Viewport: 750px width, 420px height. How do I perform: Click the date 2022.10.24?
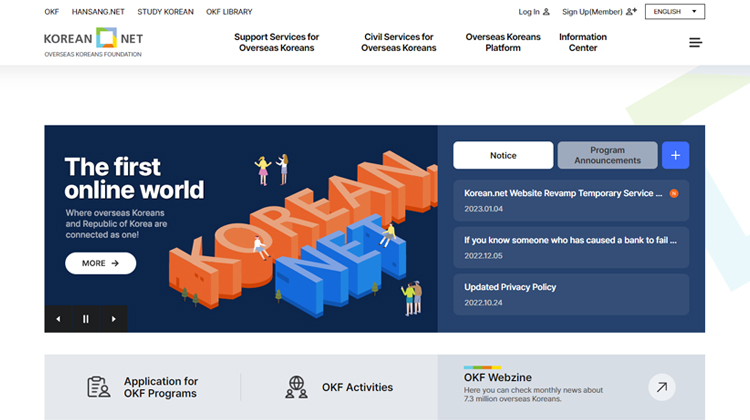coord(483,302)
